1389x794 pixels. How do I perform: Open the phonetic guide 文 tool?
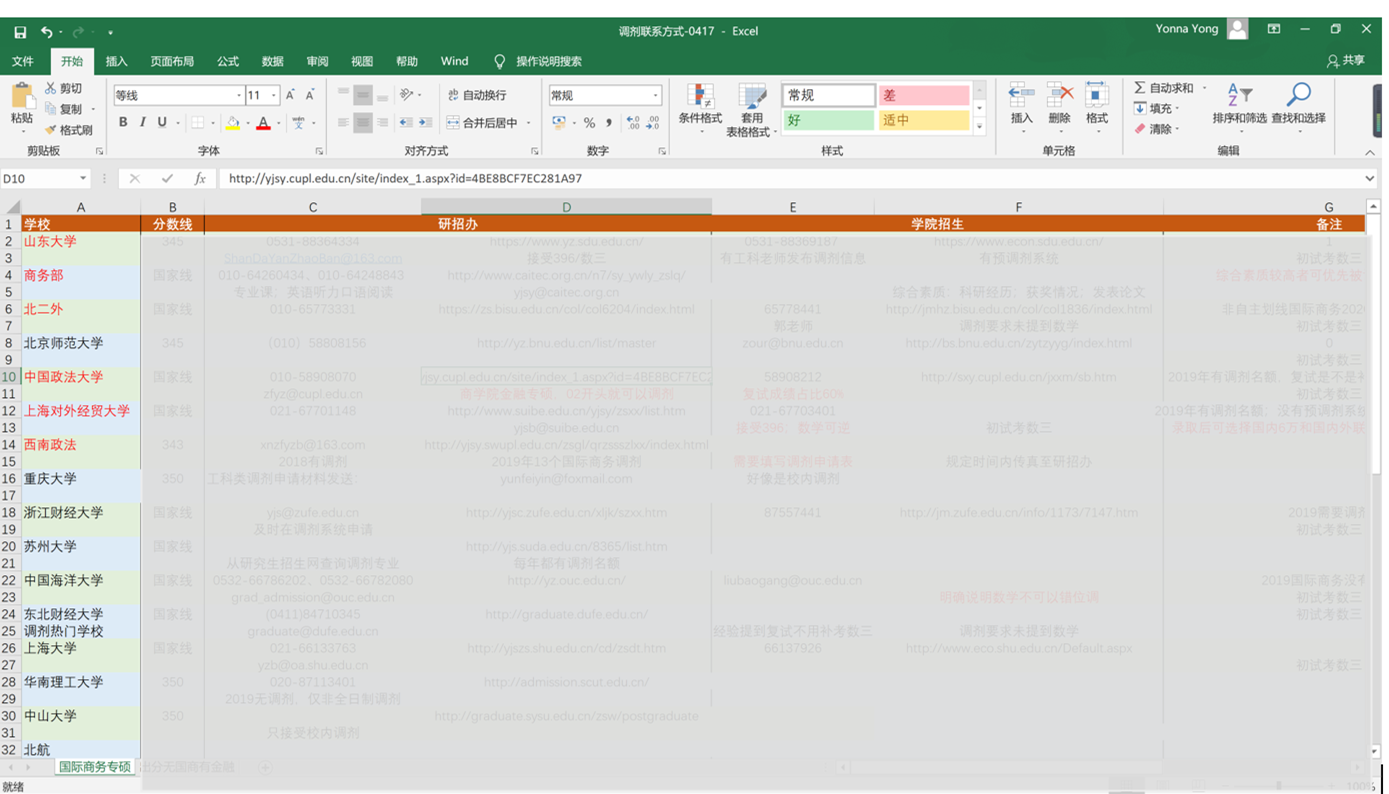(x=298, y=123)
